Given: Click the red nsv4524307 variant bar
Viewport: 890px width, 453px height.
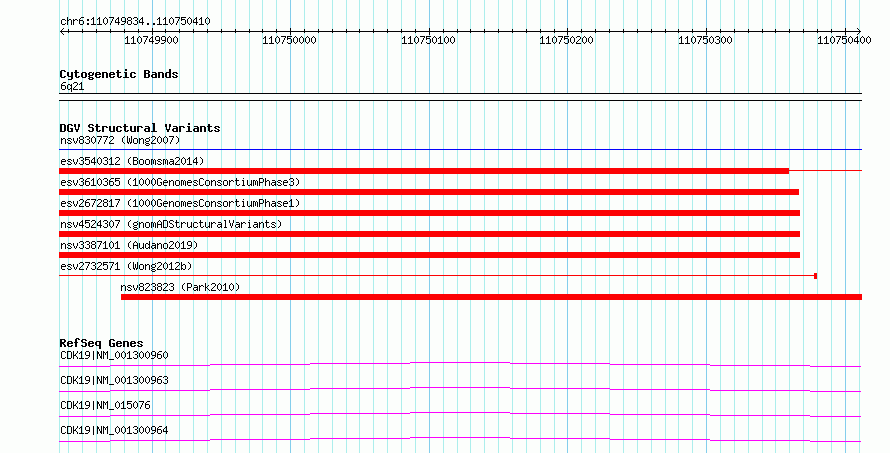Looking at the screenshot, I should tap(430, 234).
